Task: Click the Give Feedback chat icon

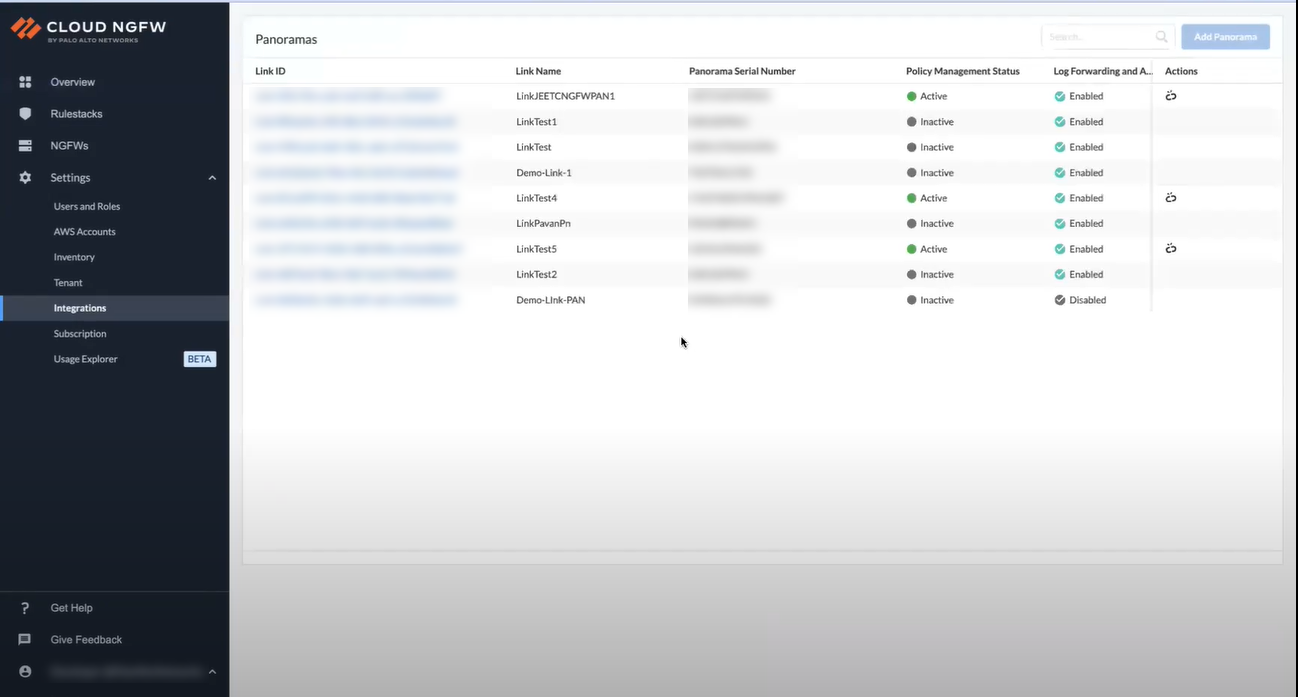Action: [x=25, y=640]
